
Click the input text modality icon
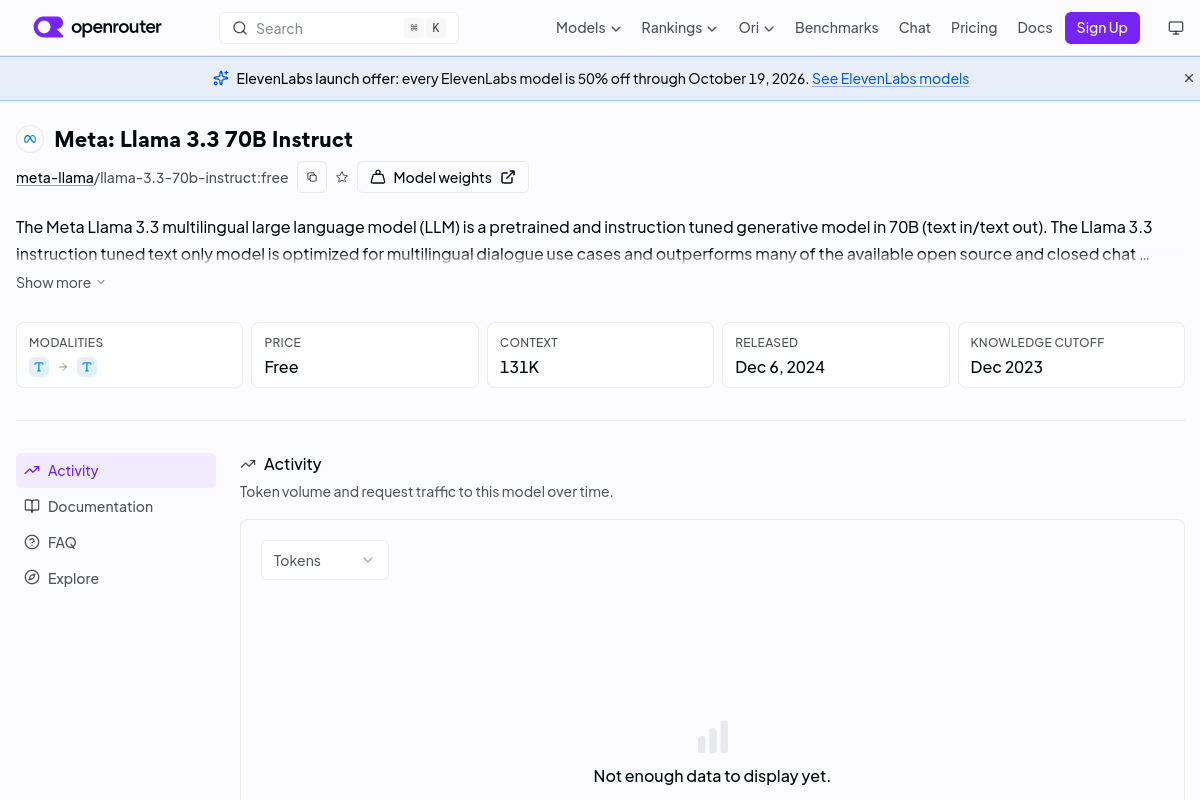tap(39, 367)
